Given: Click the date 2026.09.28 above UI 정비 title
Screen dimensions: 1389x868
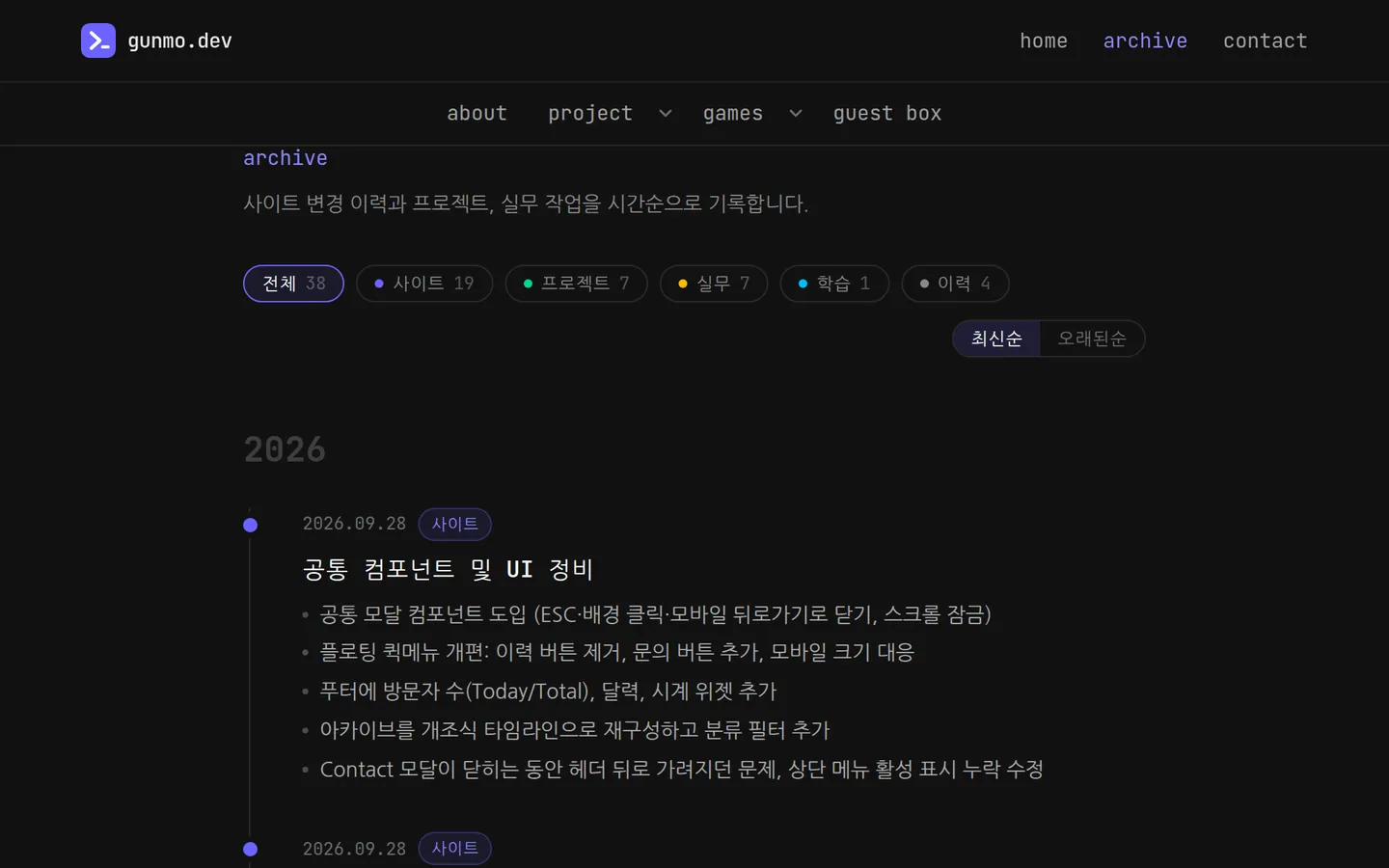Looking at the screenshot, I should coord(354,524).
